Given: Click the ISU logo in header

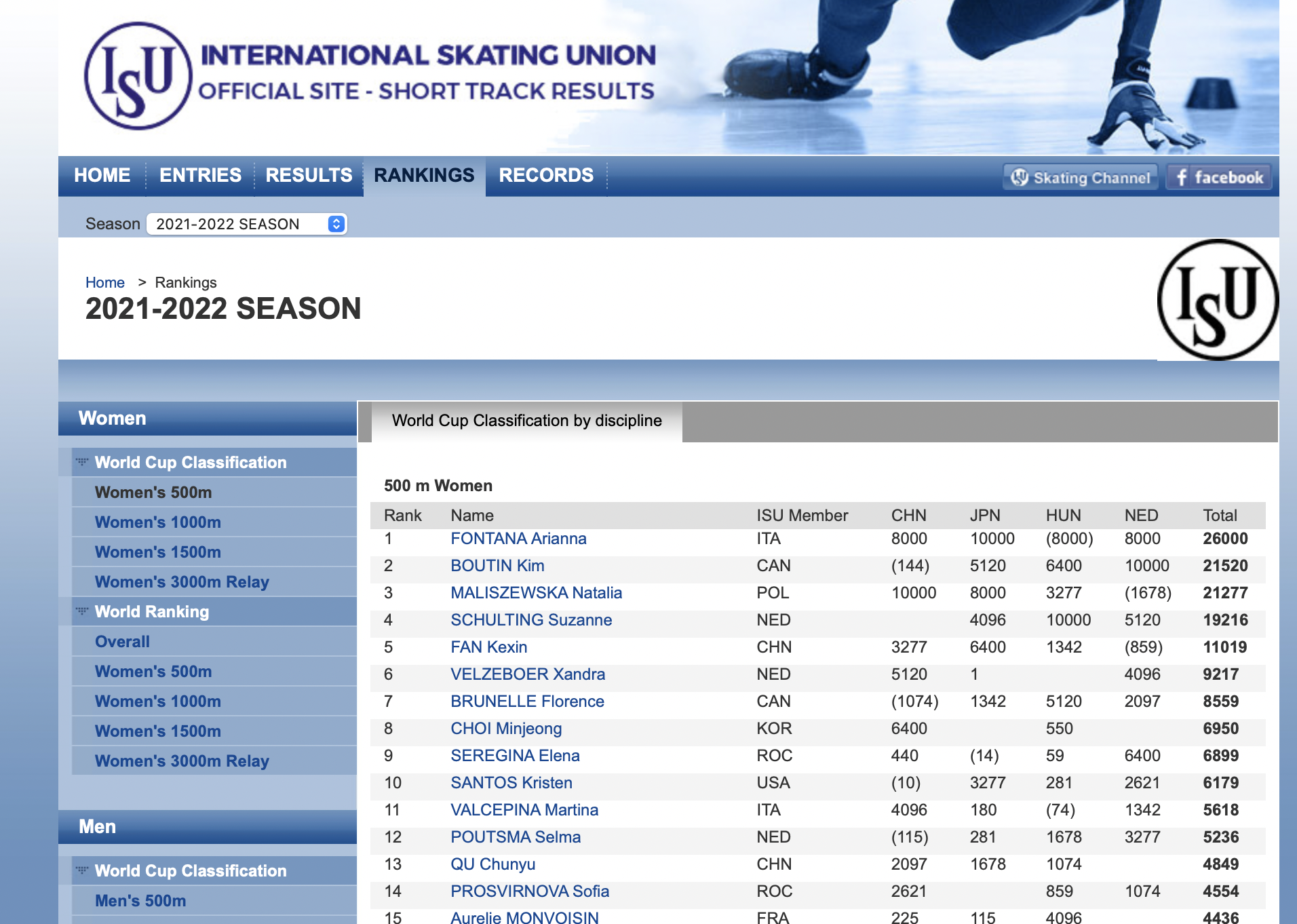Looking at the screenshot, I should click(x=138, y=76).
